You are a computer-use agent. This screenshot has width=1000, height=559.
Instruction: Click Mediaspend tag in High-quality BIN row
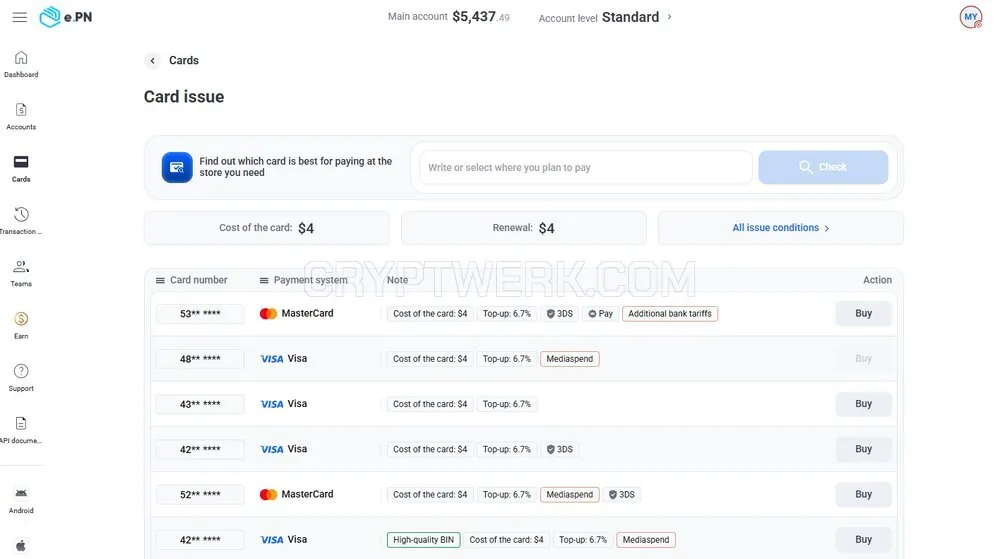click(x=645, y=540)
